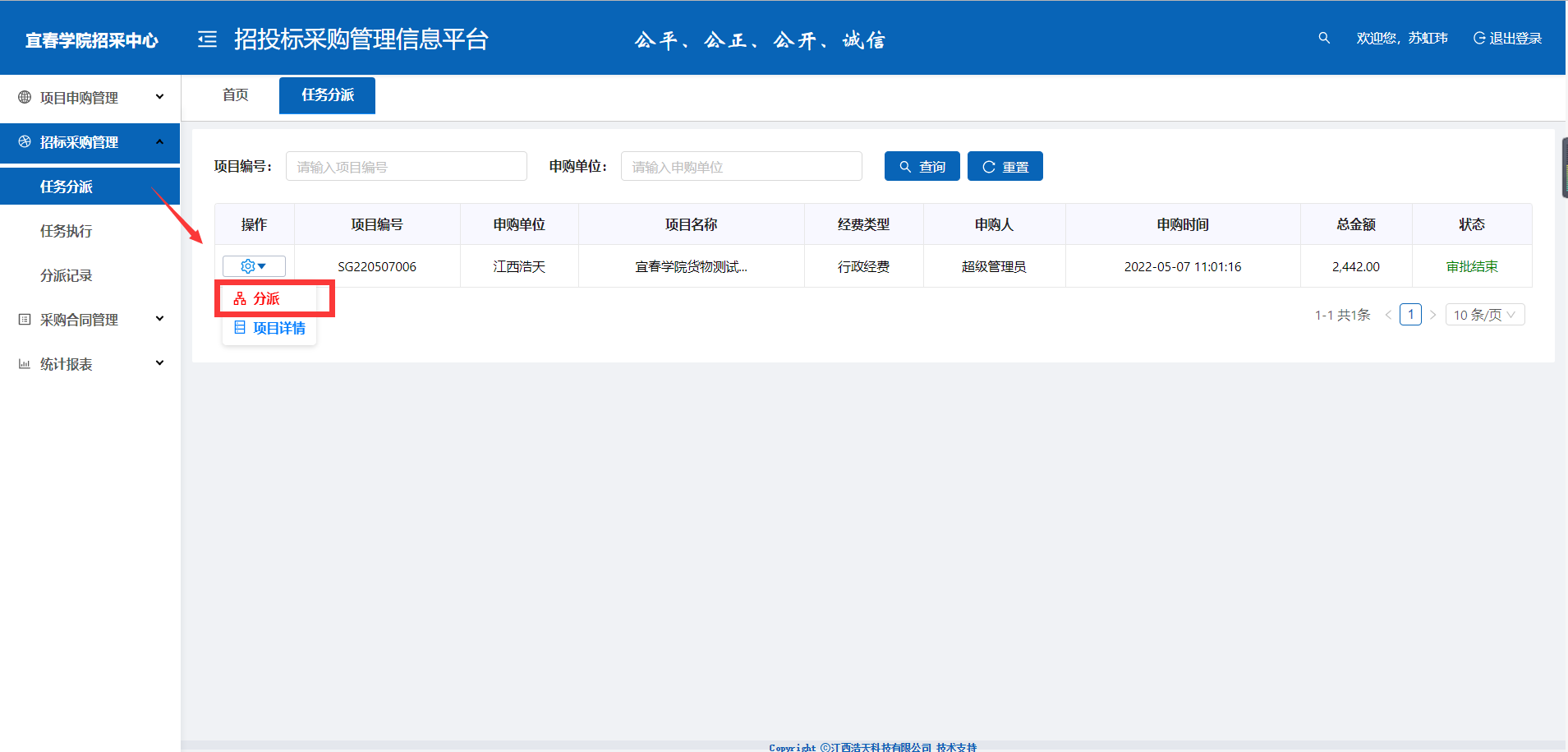The image size is (1568, 752).
Task: Click the 统计报表 chart icon in sidebar
Action: pyautogui.click(x=25, y=364)
